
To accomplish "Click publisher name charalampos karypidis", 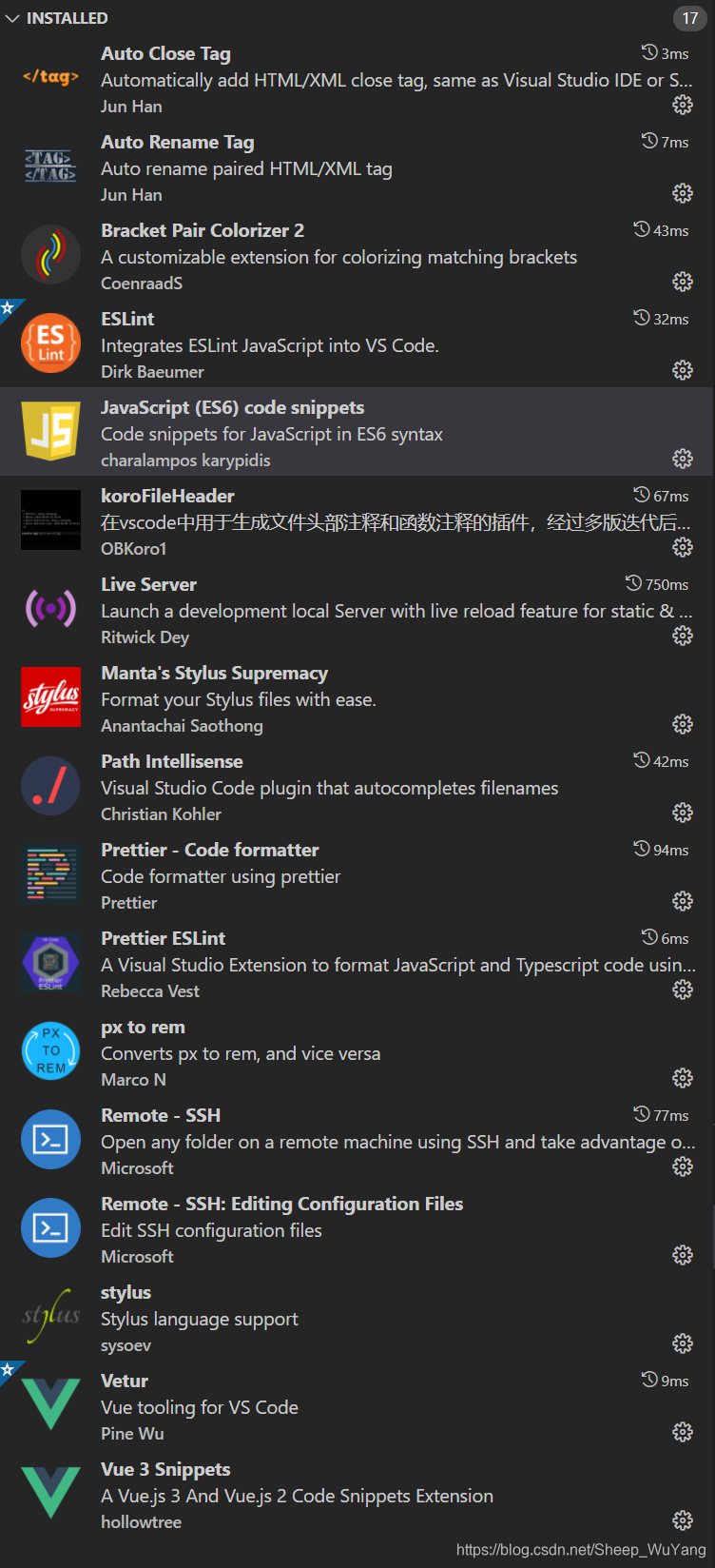I will pyautogui.click(x=185, y=461).
